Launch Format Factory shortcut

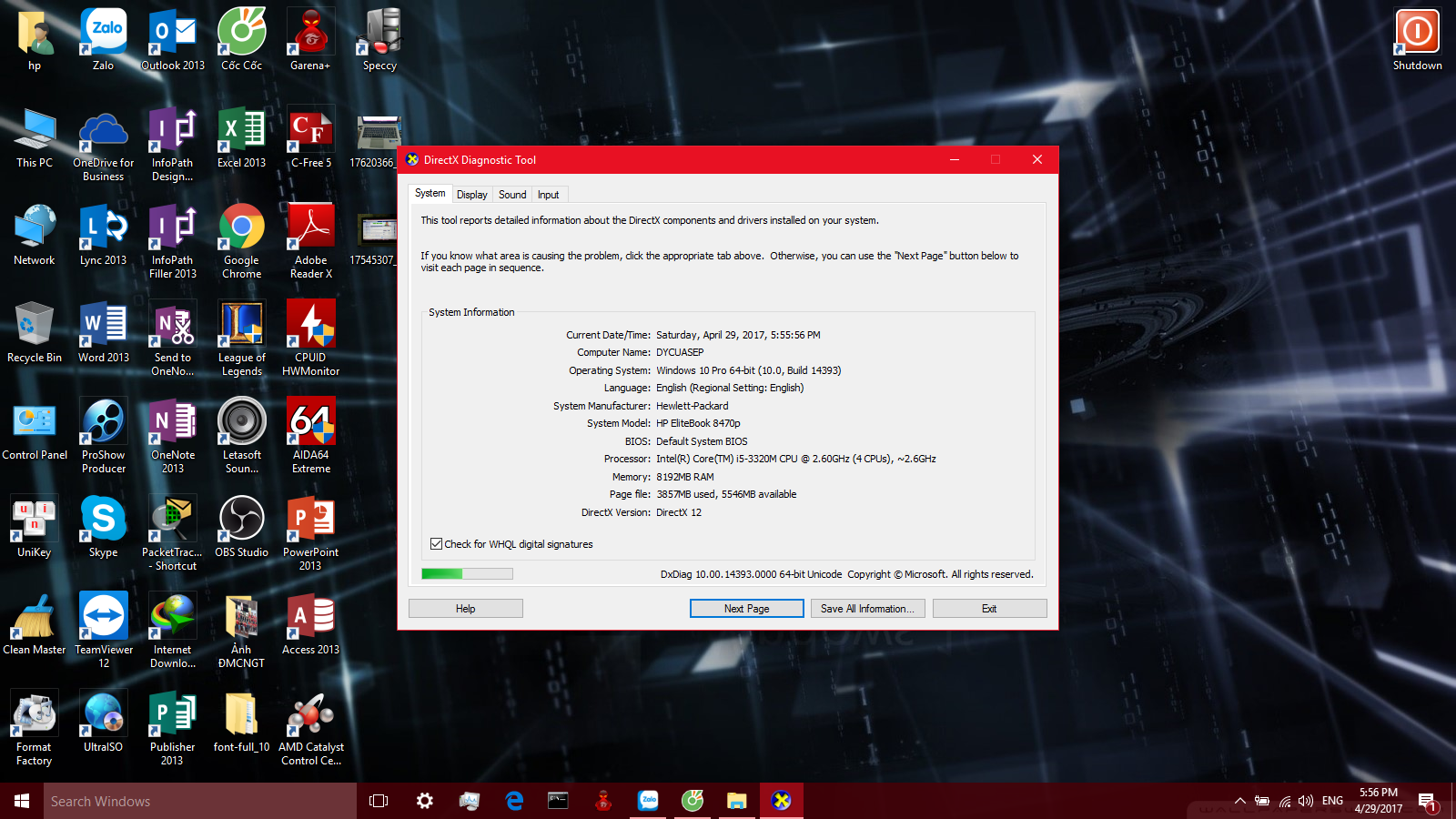(35, 728)
